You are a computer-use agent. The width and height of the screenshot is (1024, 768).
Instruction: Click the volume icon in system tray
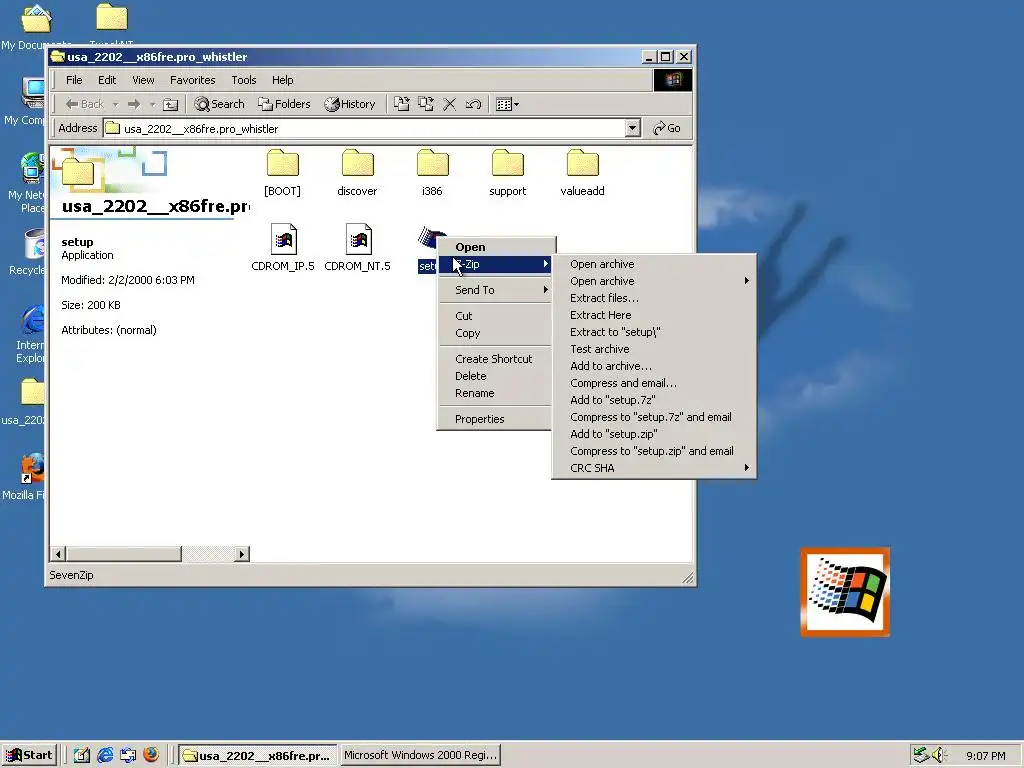coord(939,755)
